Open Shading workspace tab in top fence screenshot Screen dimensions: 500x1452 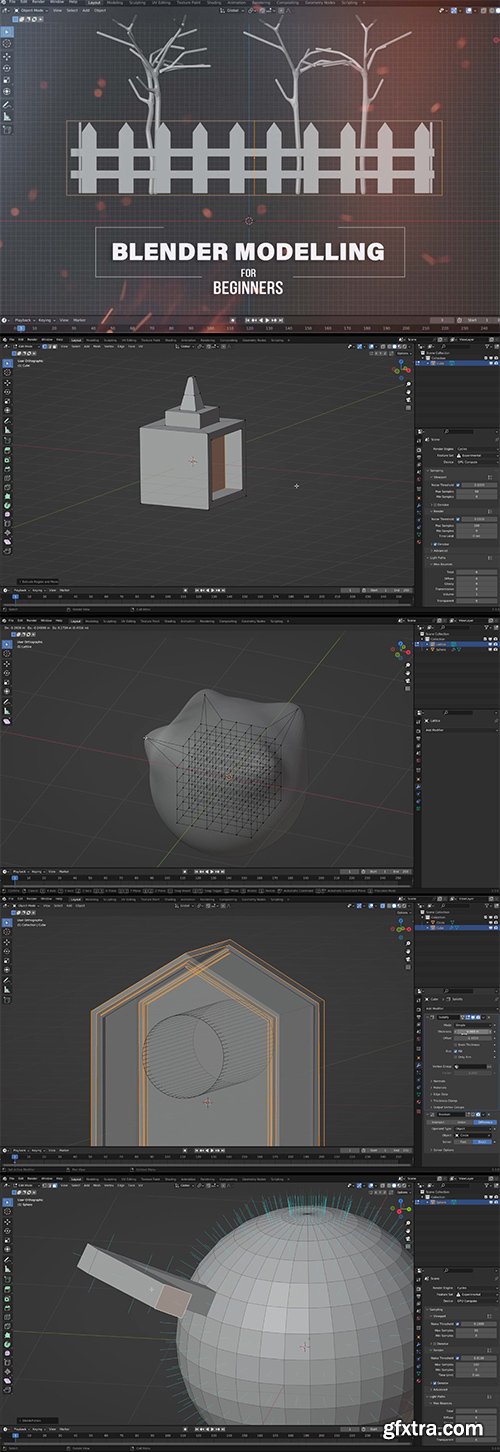point(214,2)
